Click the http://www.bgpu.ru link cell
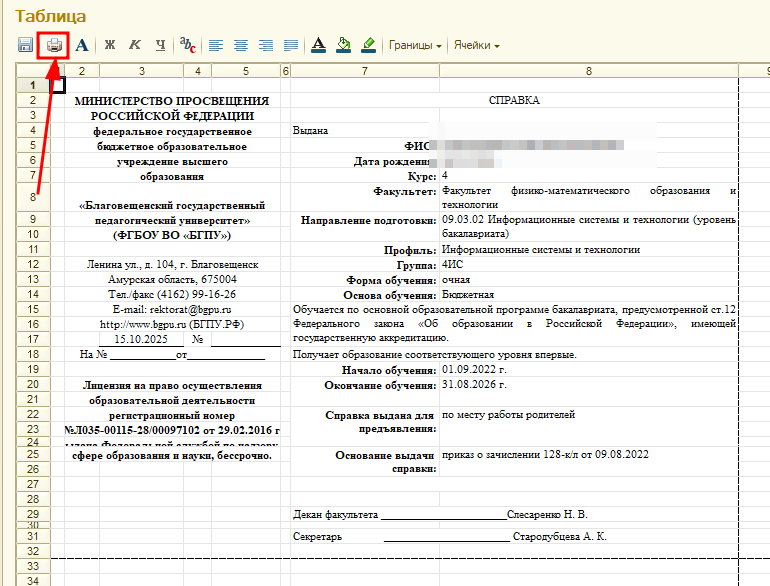The width and height of the screenshot is (770, 586). tap(170, 324)
